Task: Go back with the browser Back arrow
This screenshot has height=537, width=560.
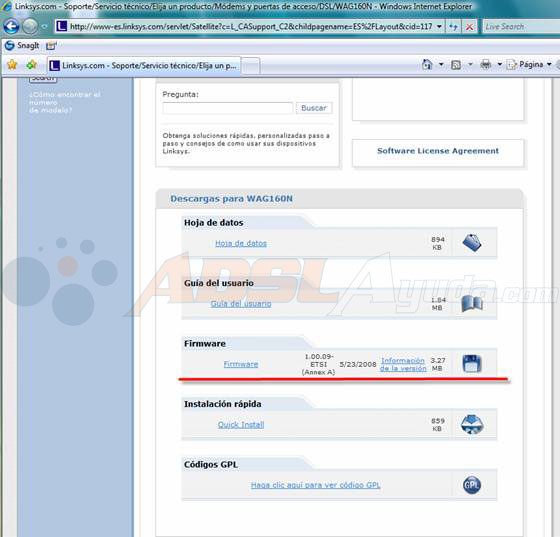Action: [11, 26]
